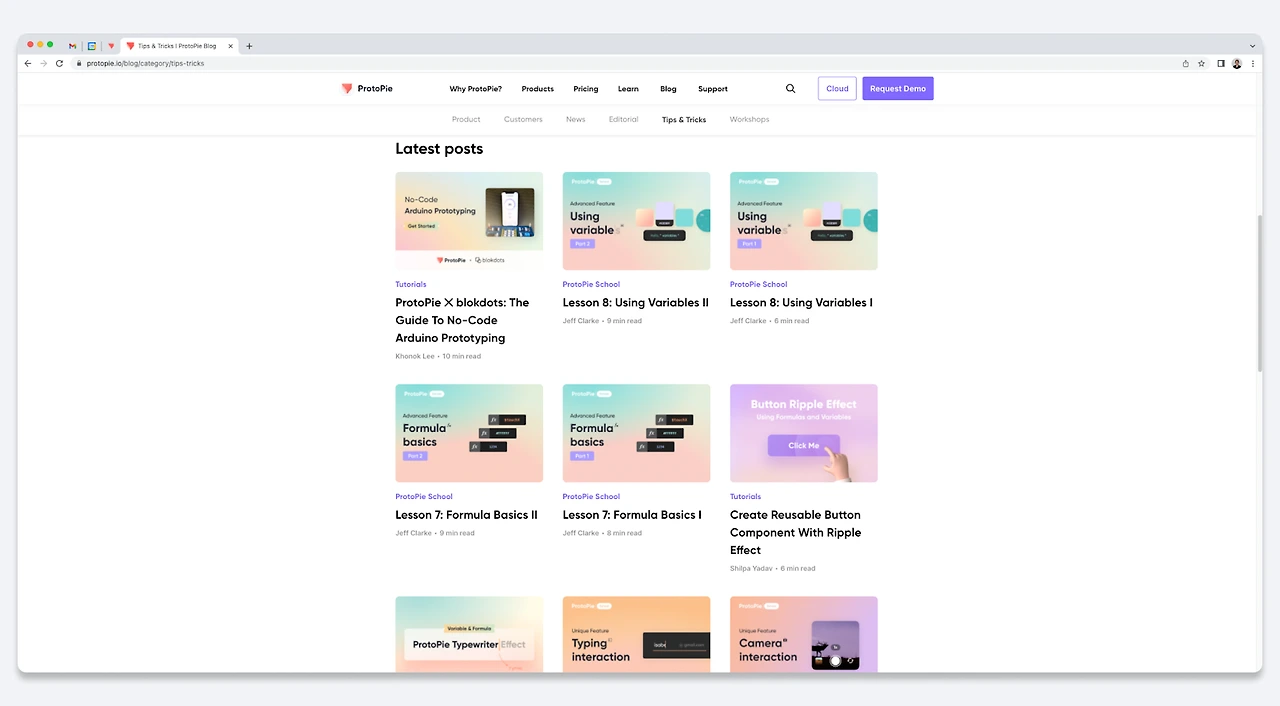The height and width of the screenshot is (706, 1280).
Task: Open Using variable Part 2 thumbnail
Action: (636, 221)
